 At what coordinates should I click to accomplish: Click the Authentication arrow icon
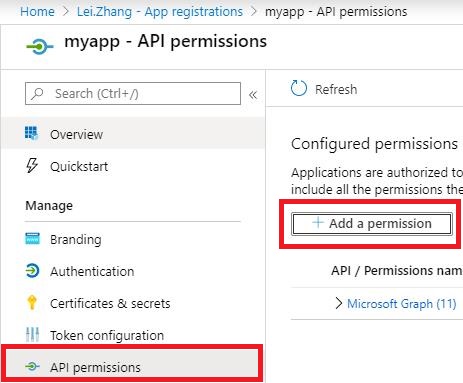[x=32, y=271]
